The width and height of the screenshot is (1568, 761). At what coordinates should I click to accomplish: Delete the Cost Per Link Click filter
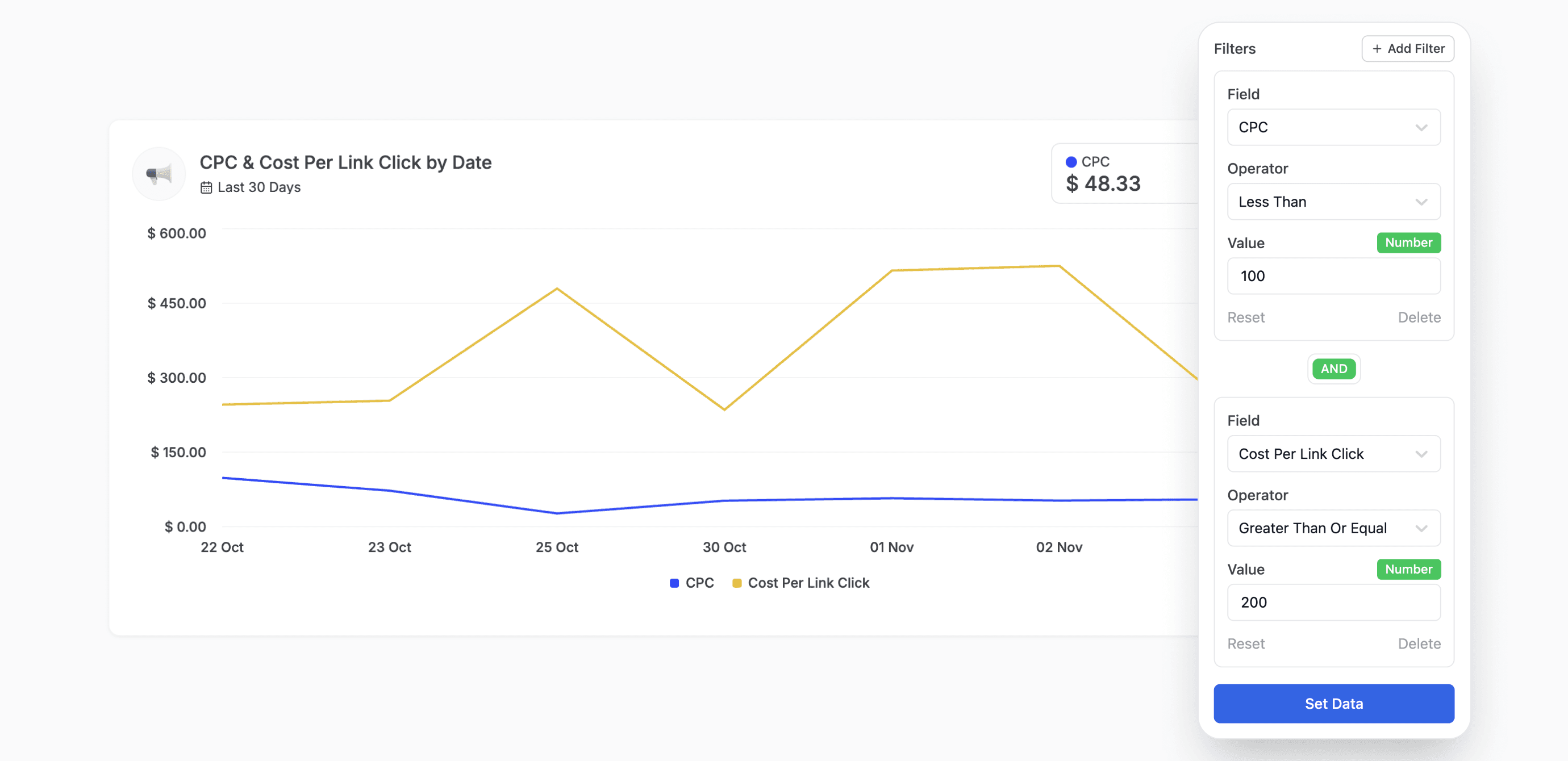point(1419,643)
